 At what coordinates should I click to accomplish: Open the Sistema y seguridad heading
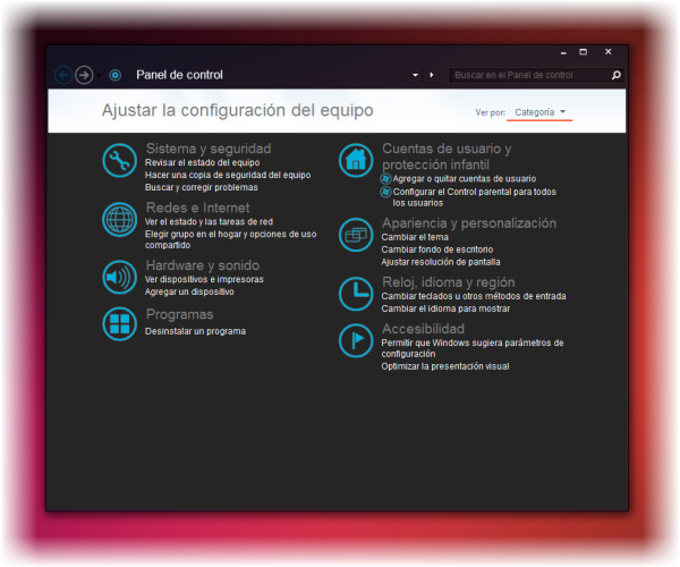[209, 148]
